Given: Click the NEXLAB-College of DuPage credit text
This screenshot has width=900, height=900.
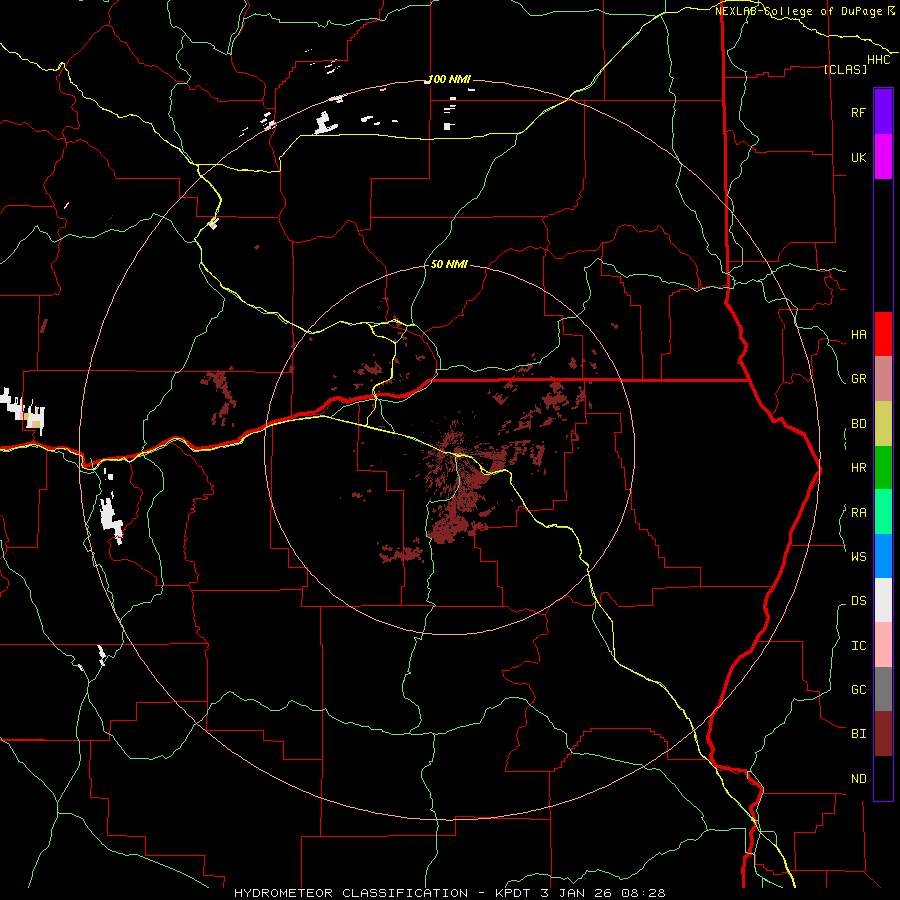Looking at the screenshot, I should (x=804, y=11).
